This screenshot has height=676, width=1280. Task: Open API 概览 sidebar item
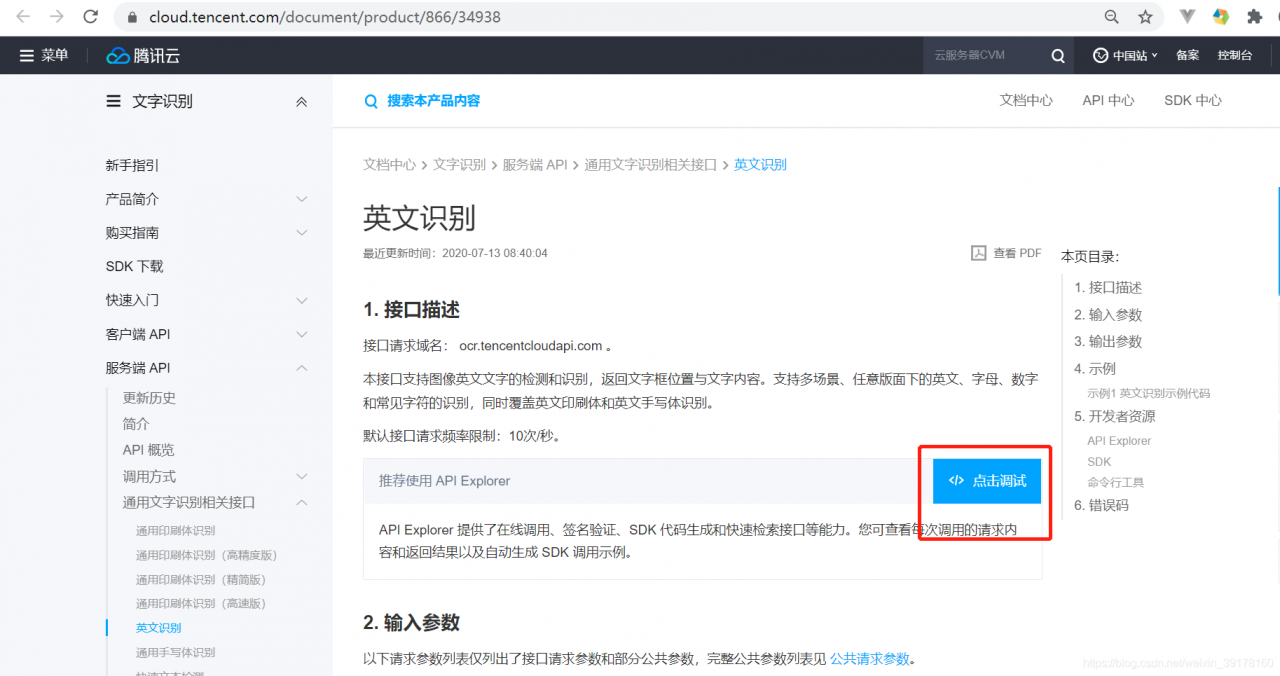pyautogui.click(x=148, y=450)
